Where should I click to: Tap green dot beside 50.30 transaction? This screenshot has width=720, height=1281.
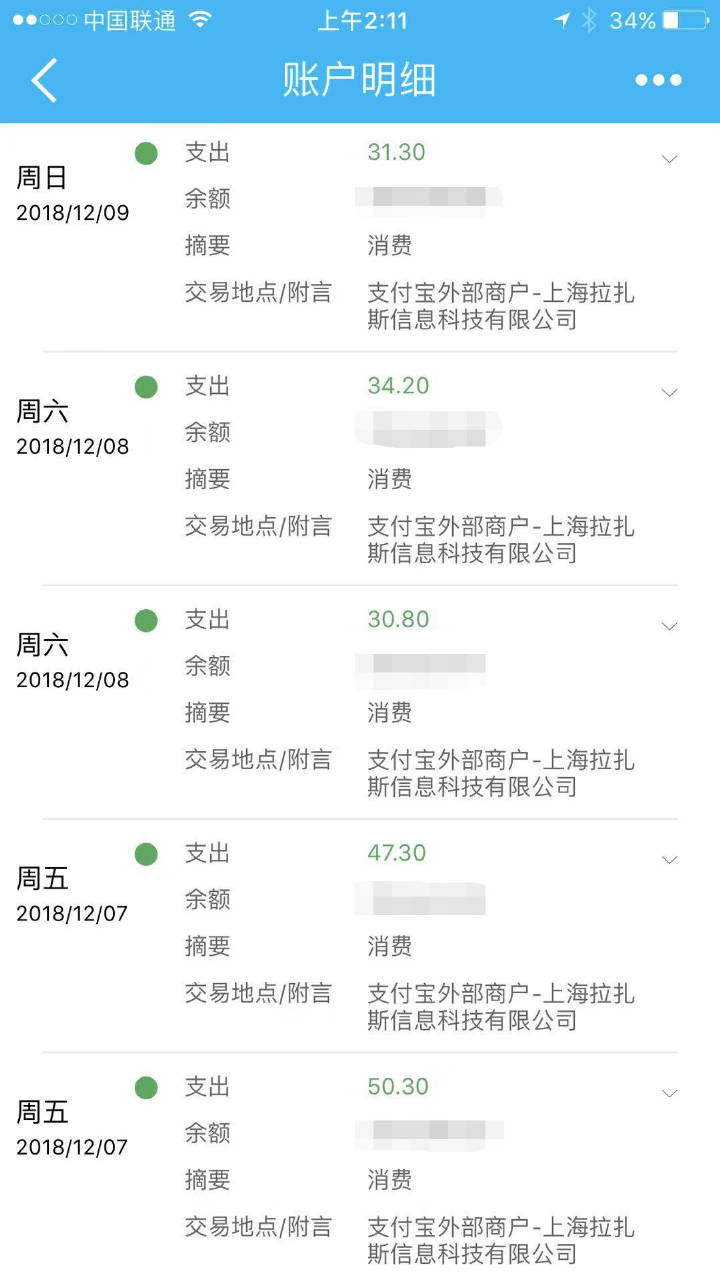click(146, 1088)
